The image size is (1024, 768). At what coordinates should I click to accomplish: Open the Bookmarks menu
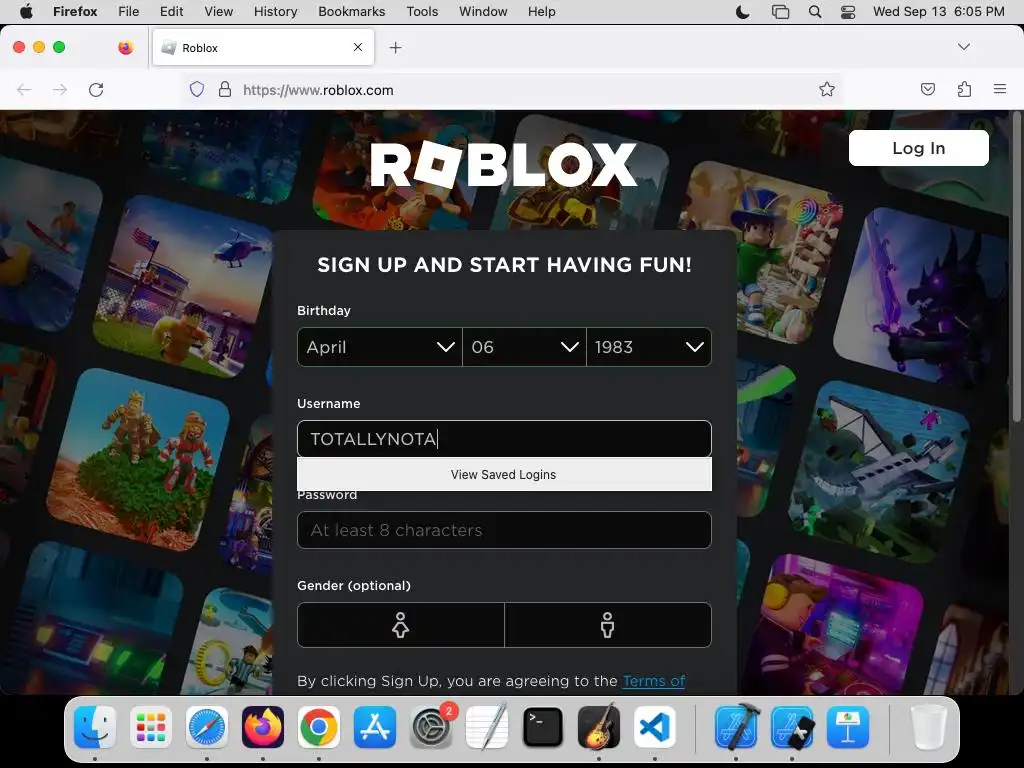(351, 11)
